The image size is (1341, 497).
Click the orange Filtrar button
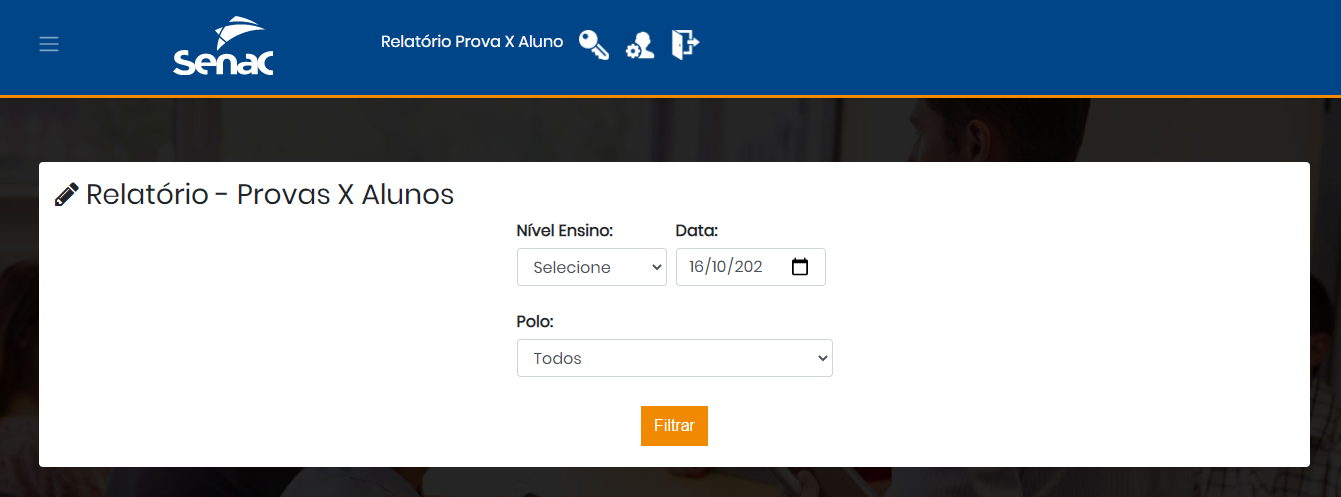(x=674, y=426)
